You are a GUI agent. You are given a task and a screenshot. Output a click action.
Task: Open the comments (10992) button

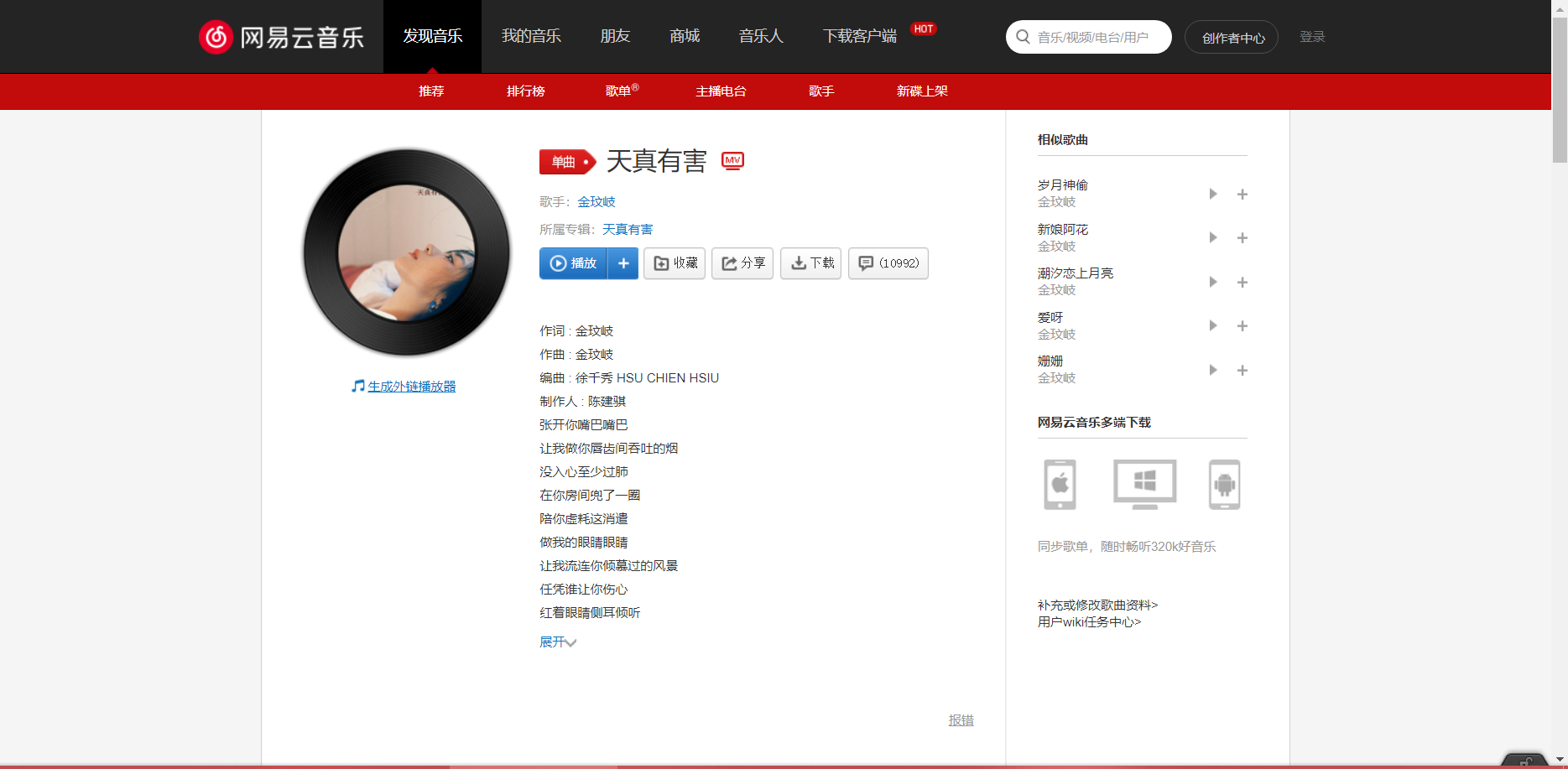(888, 263)
